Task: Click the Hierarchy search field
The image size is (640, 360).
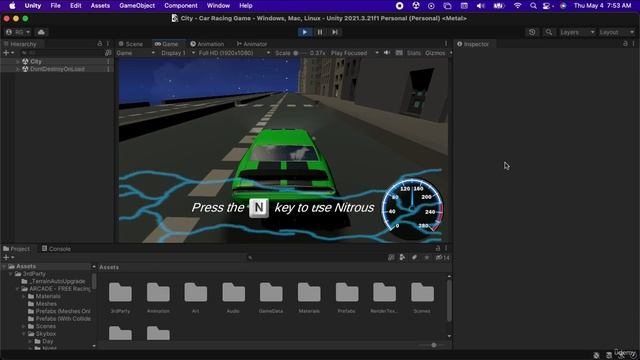Action: coord(61,53)
